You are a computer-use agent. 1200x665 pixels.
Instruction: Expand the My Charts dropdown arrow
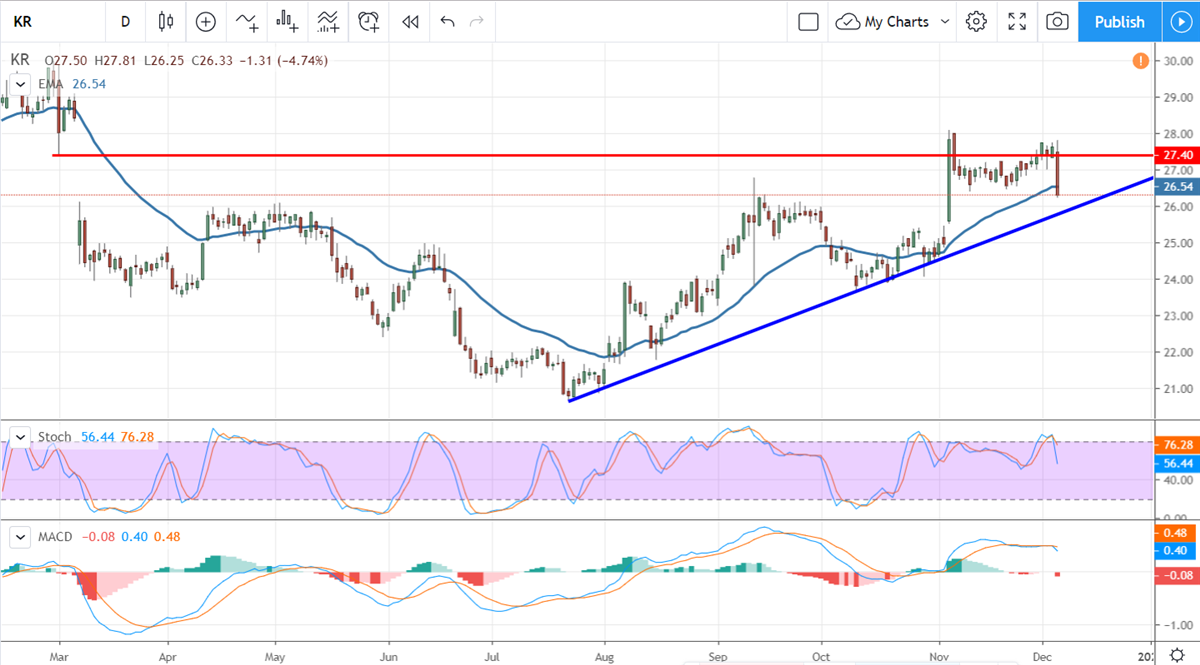945,21
